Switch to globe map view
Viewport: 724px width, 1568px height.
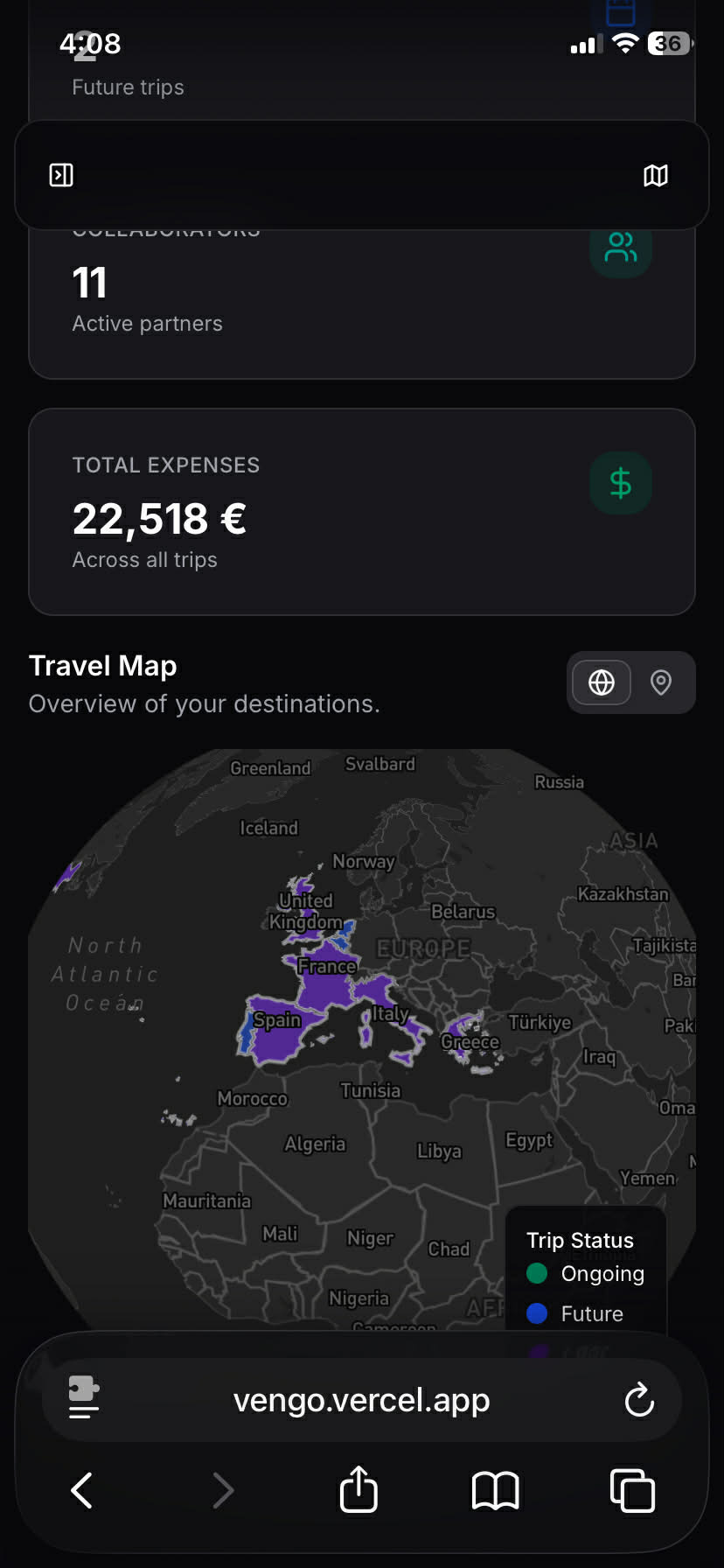coord(602,682)
